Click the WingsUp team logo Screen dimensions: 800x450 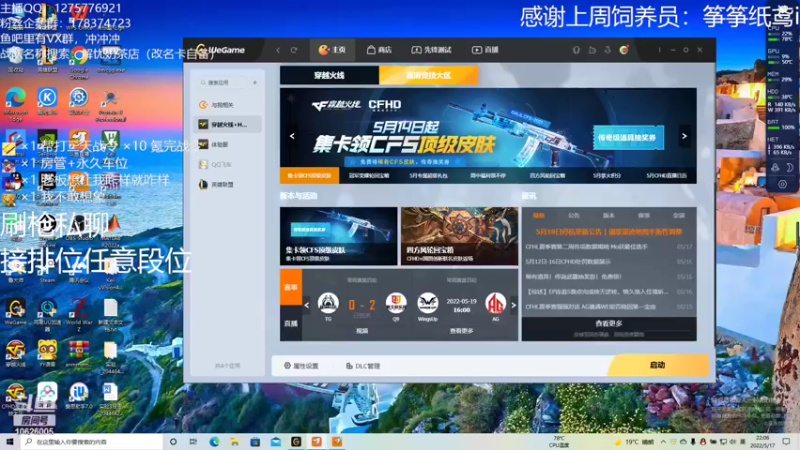click(428, 303)
